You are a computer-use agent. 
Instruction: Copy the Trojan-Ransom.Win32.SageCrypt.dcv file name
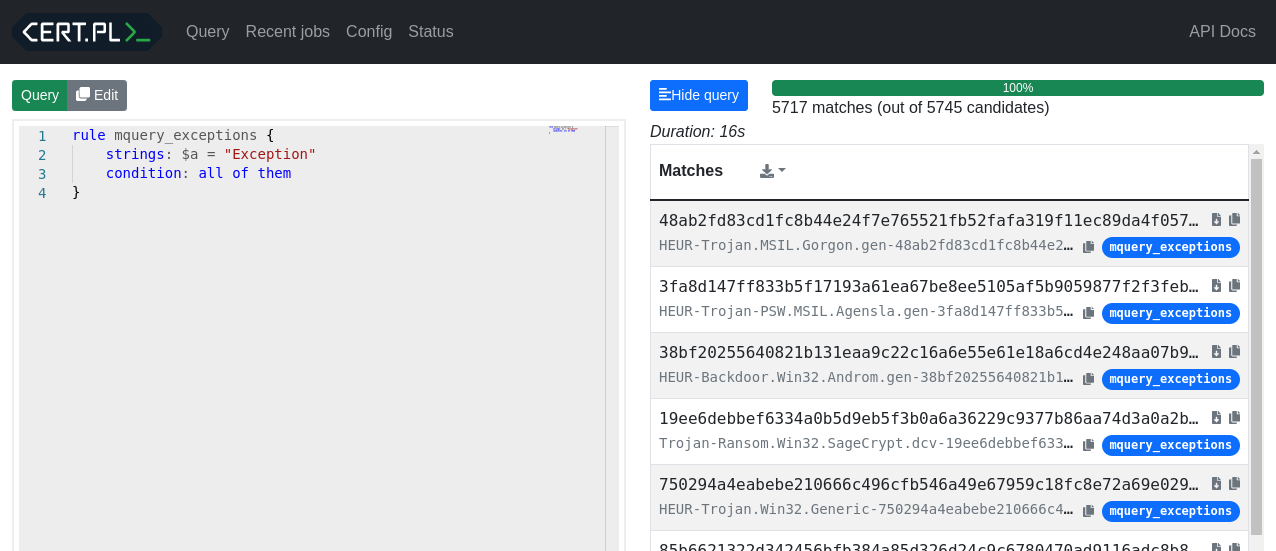(1089, 445)
